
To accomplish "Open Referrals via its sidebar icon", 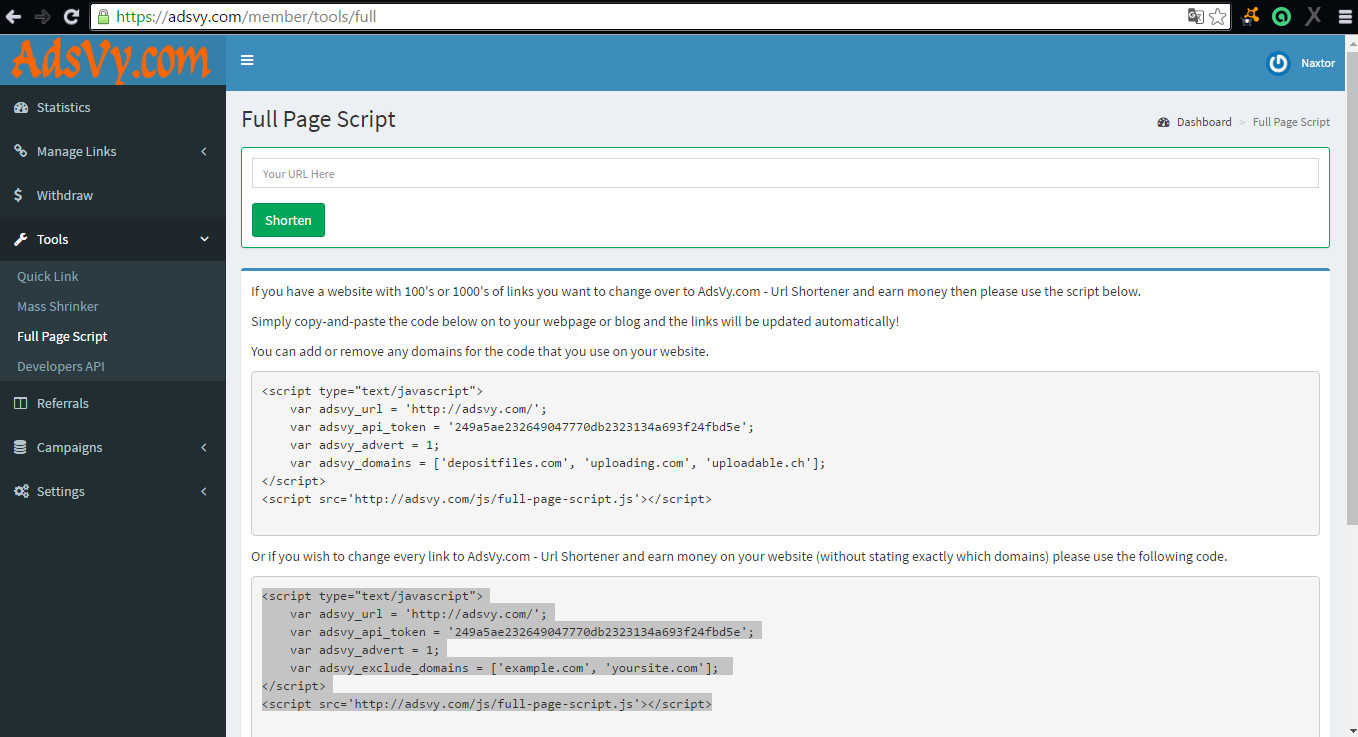I will 22,403.
